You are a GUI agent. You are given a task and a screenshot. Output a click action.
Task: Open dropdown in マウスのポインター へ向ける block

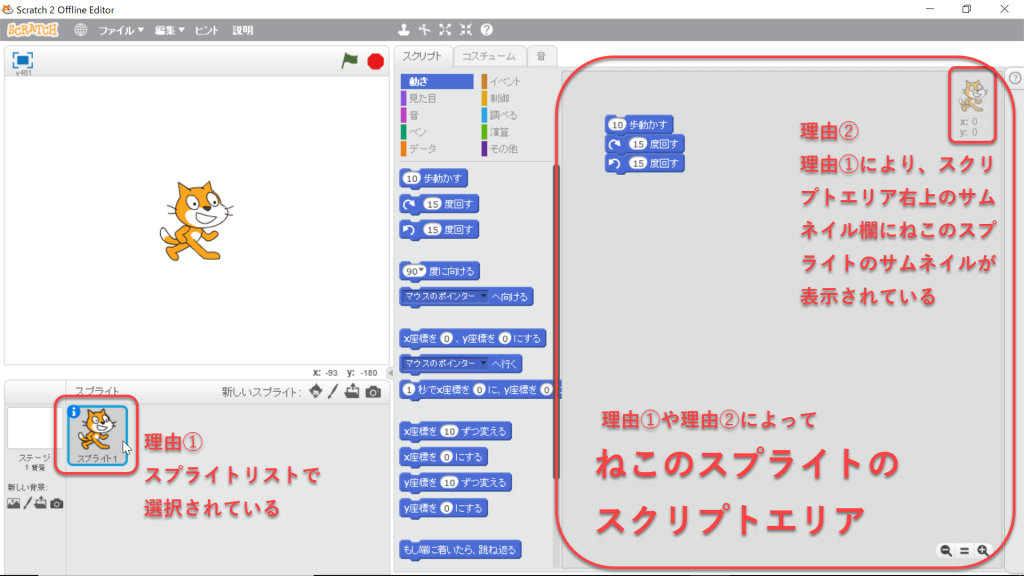click(483, 296)
